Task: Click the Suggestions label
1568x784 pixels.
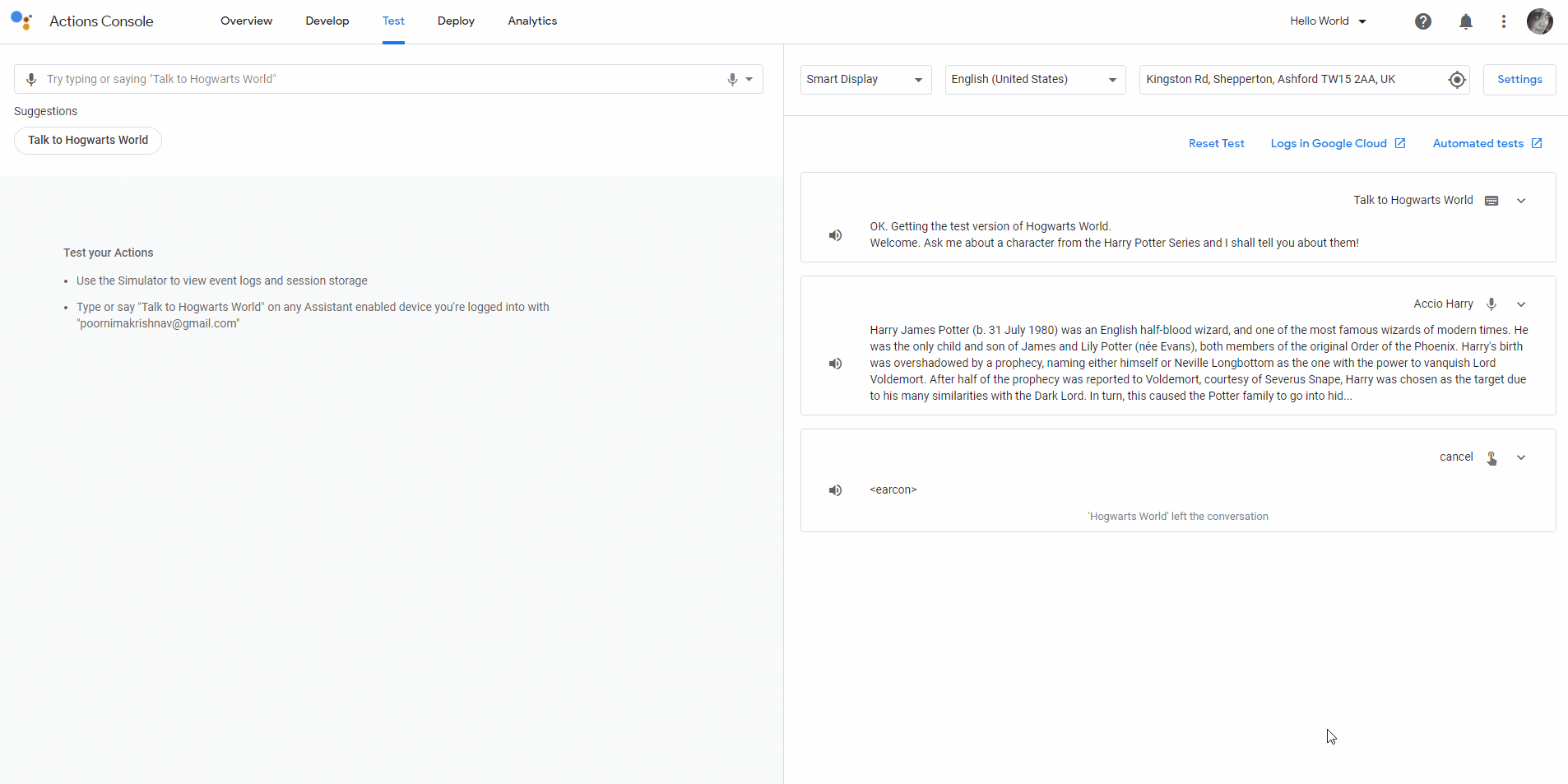Action: click(45, 111)
